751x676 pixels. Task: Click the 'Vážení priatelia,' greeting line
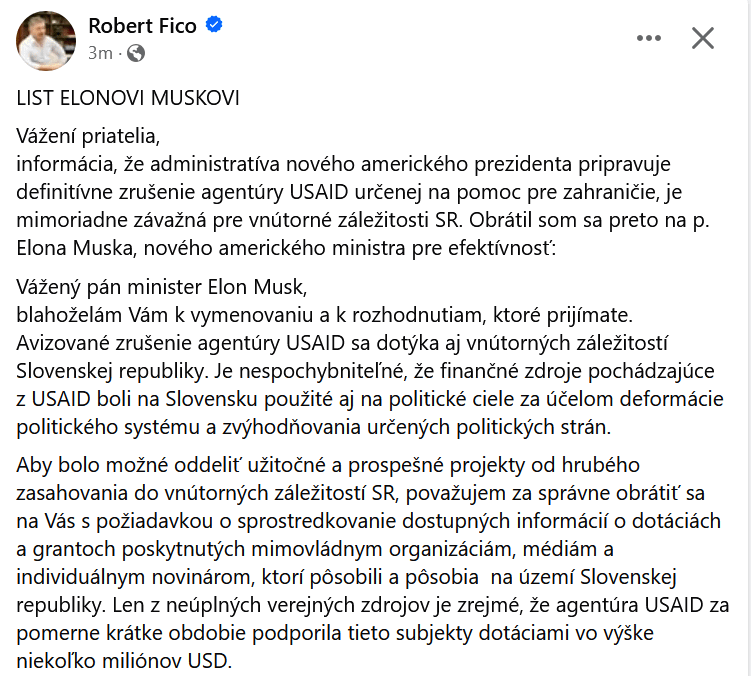[x=88, y=136]
